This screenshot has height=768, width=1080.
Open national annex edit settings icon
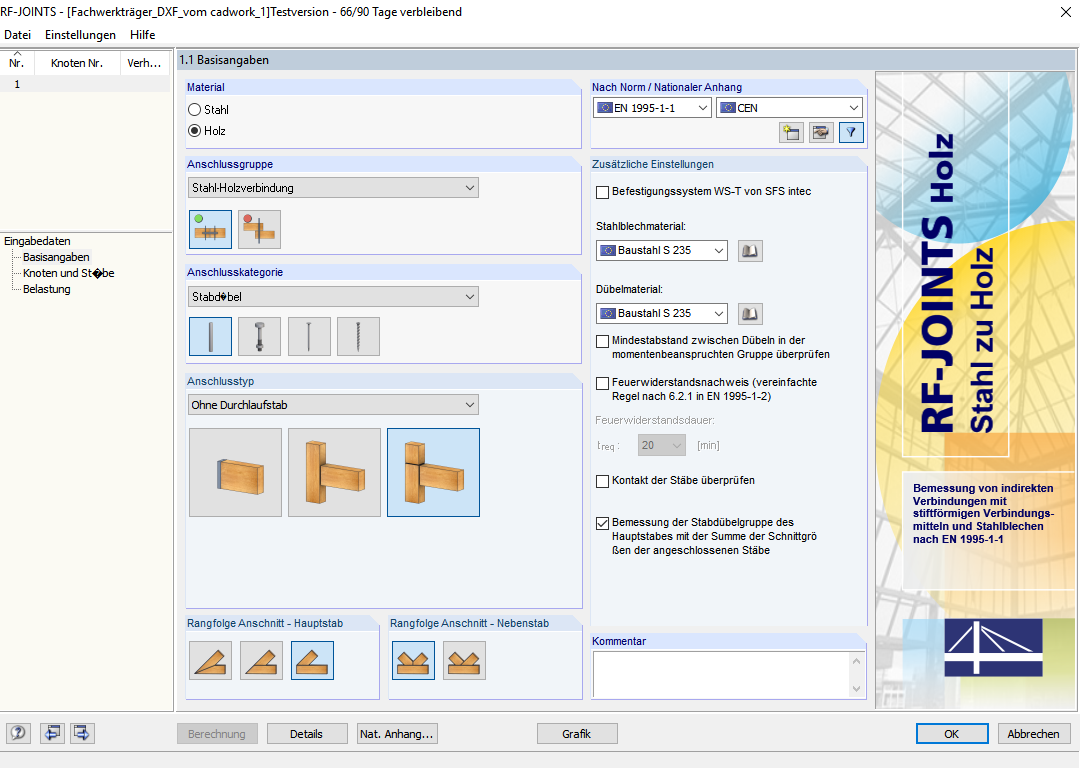(x=821, y=132)
